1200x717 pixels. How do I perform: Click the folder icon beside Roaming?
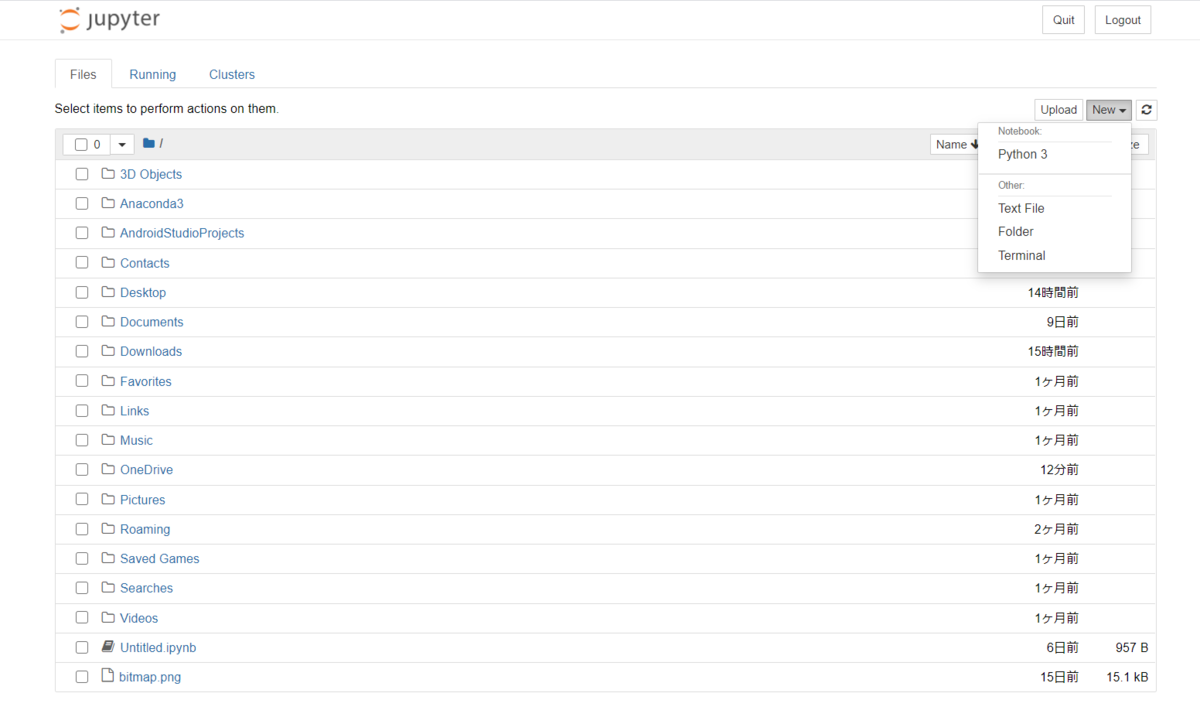[108, 529]
